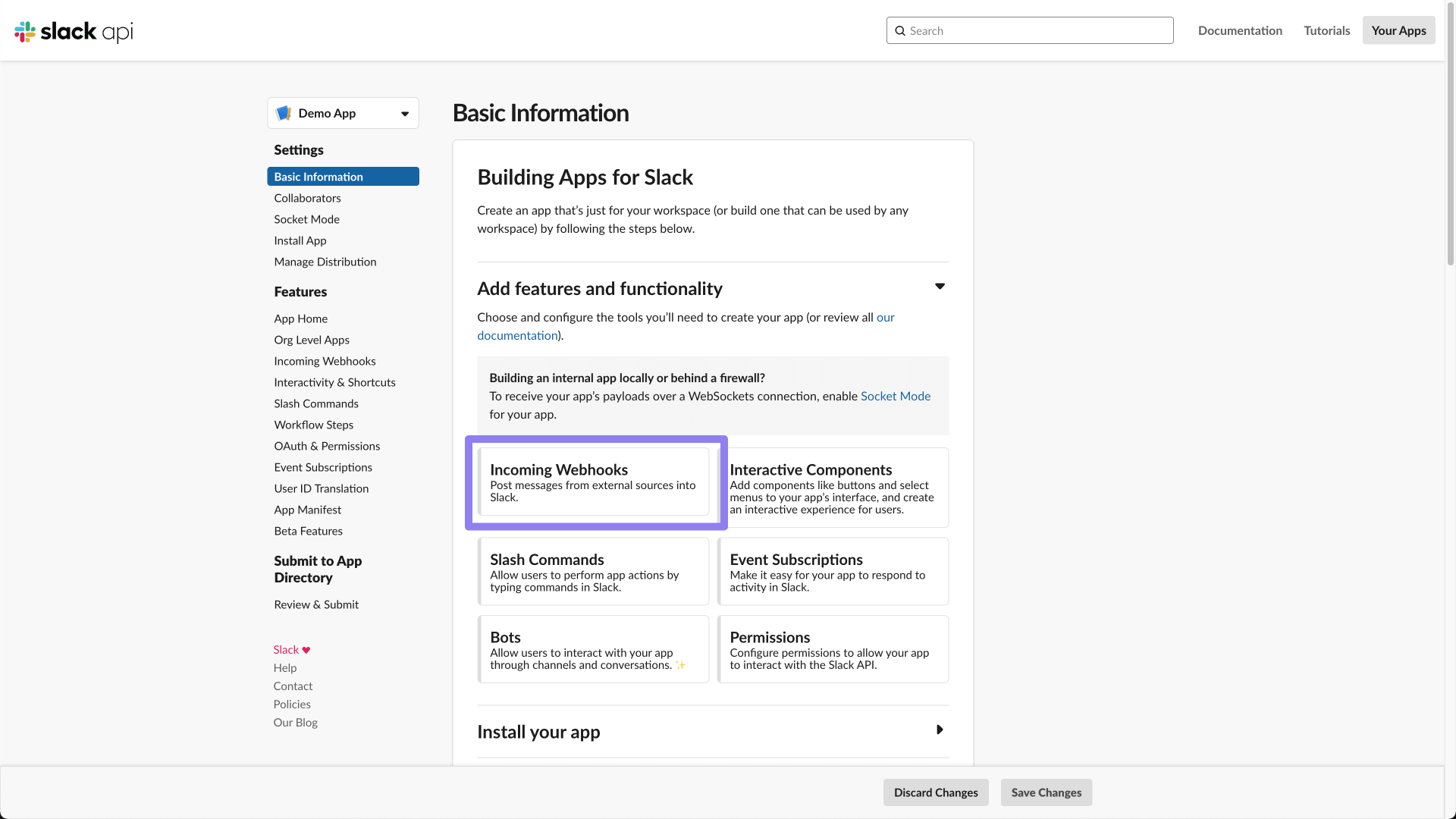
Task: Click the Demo App shield icon
Action: click(284, 113)
